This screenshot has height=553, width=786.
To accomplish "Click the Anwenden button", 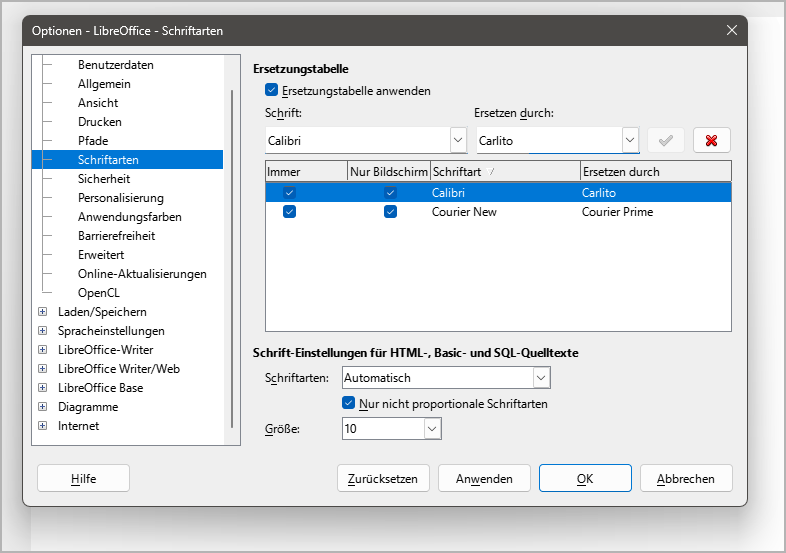I will (484, 478).
